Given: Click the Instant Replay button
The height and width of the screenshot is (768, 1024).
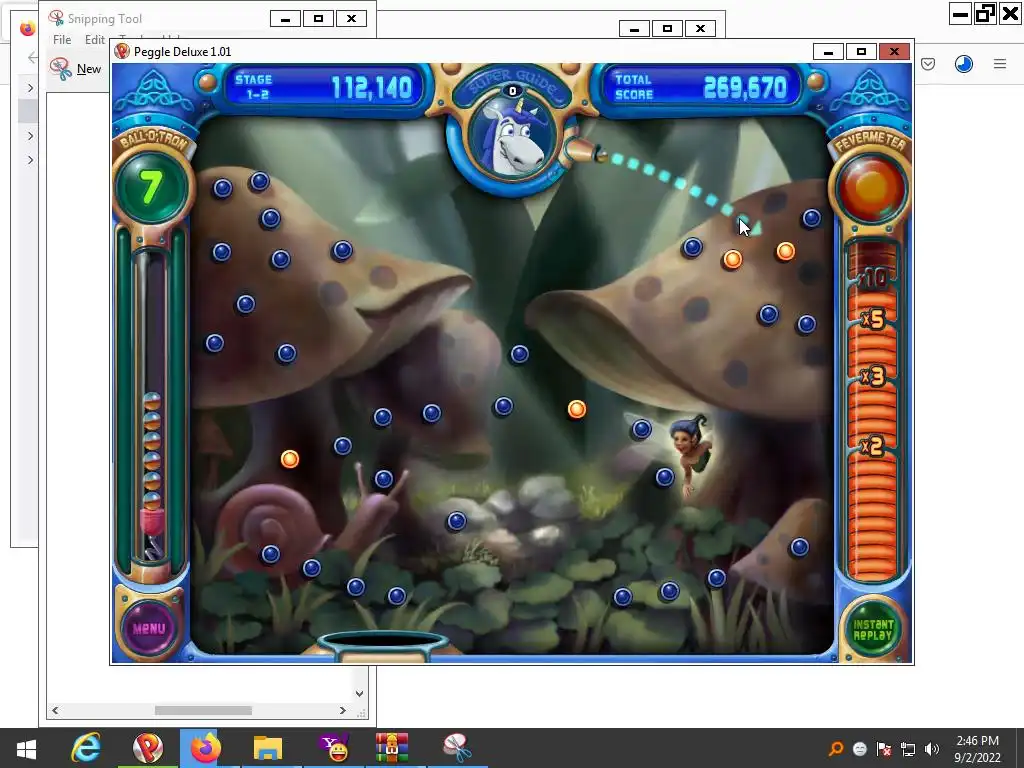Looking at the screenshot, I should (872, 630).
